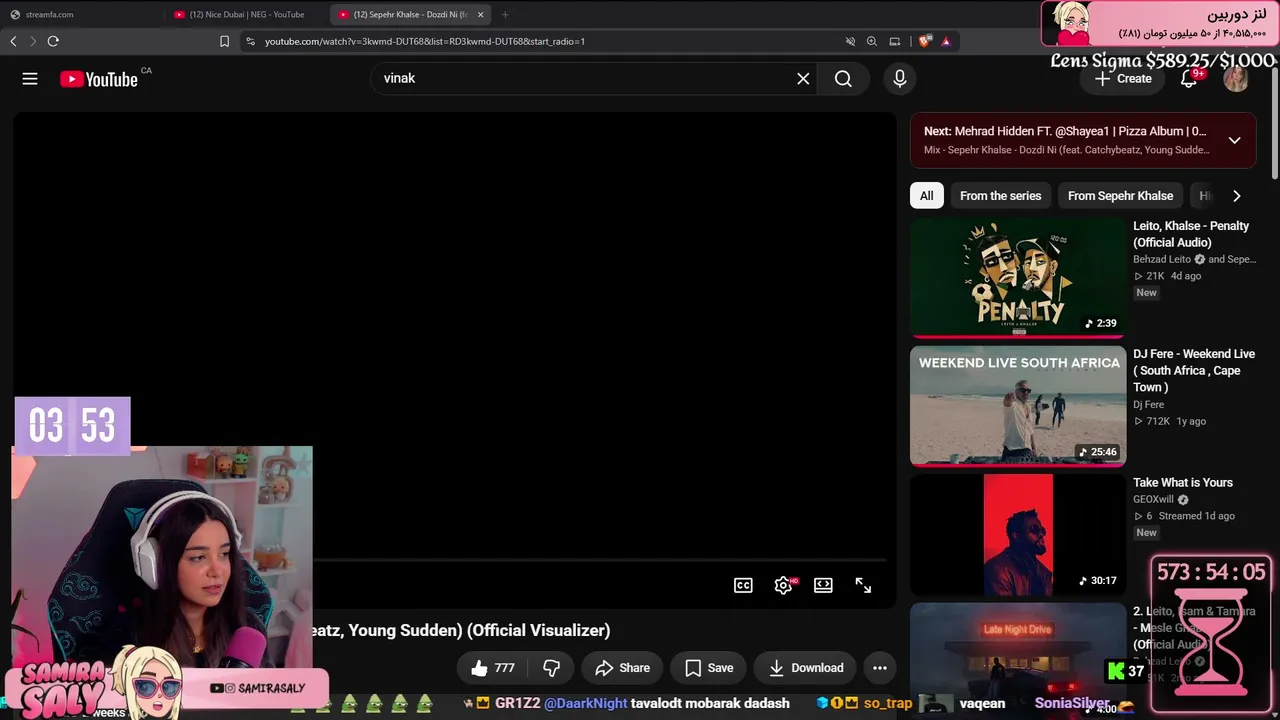
Task: Click the Official Visualizer video title
Action: point(462,630)
